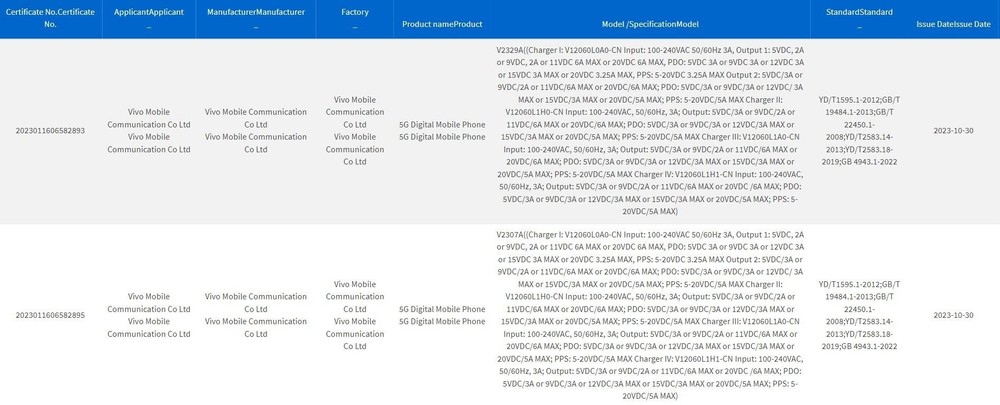
Task: Select certificate number 2023011606582893
Action: tap(50, 131)
